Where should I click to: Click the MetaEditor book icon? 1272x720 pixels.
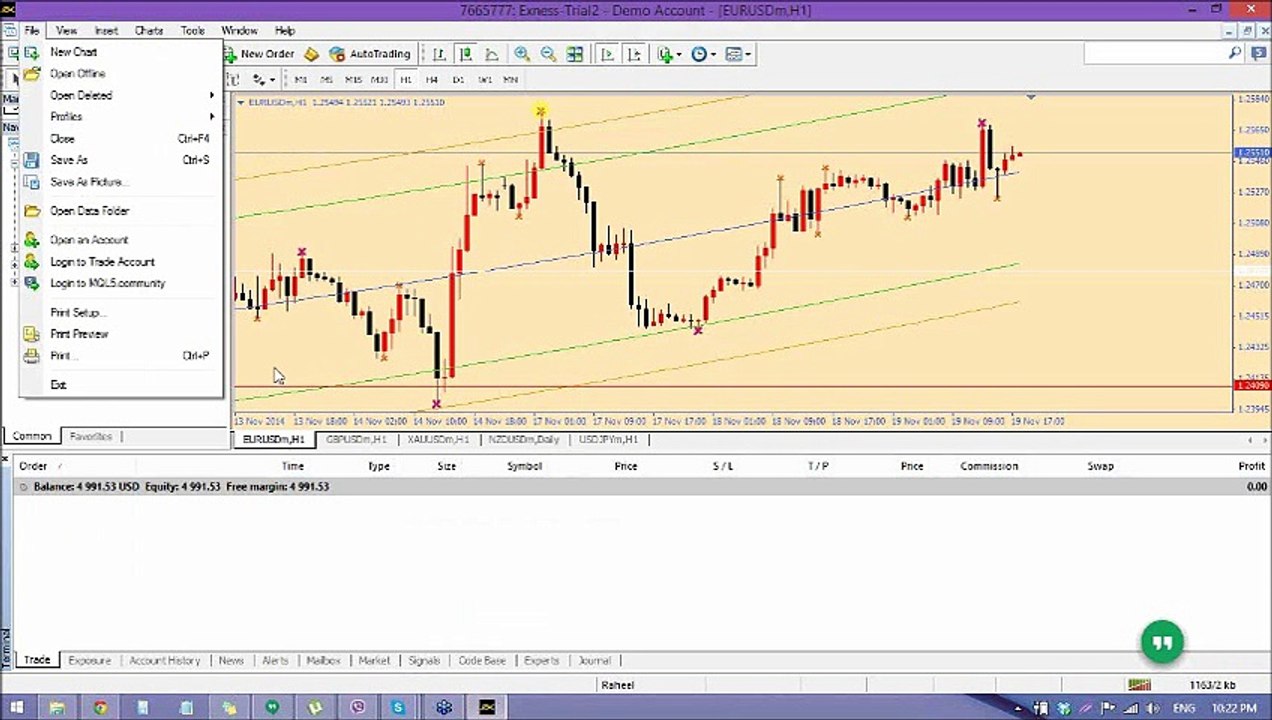311,54
